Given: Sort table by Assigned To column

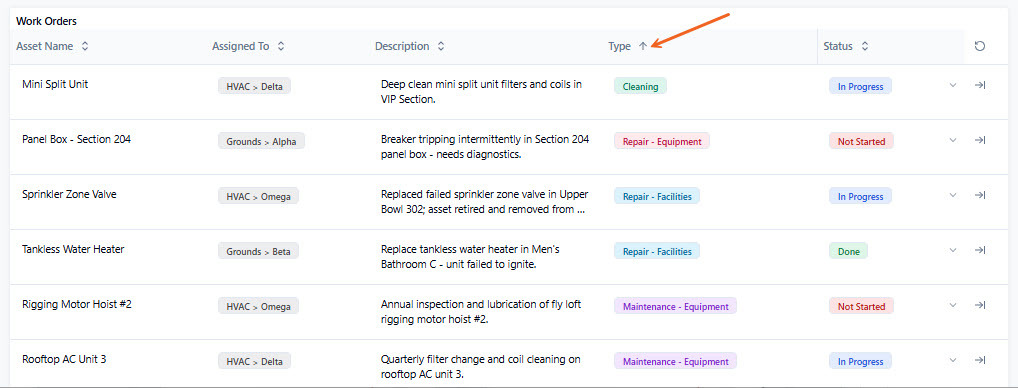Looking at the screenshot, I should [280, 47].
